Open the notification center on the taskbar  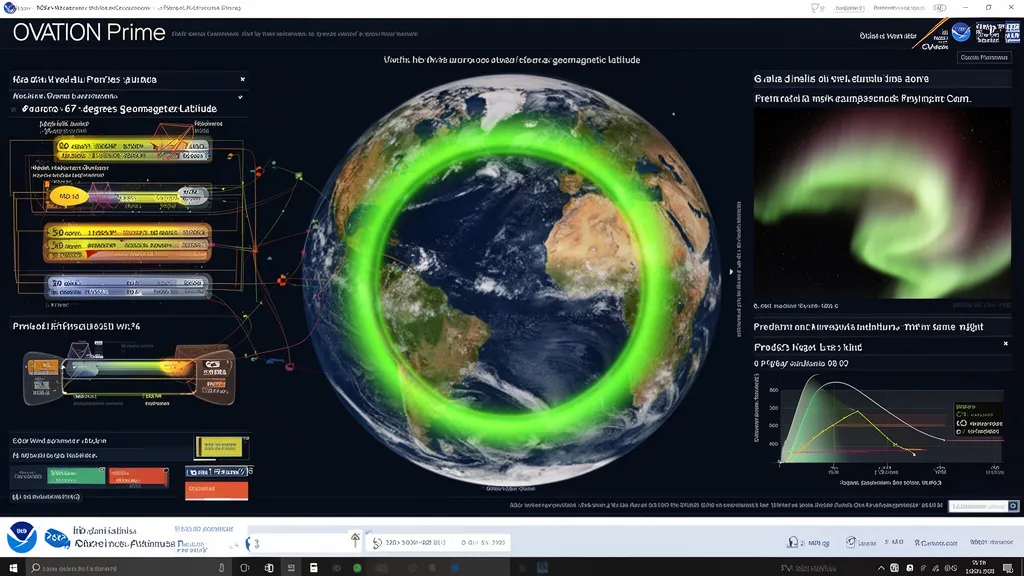click(x=1009, y=568)
